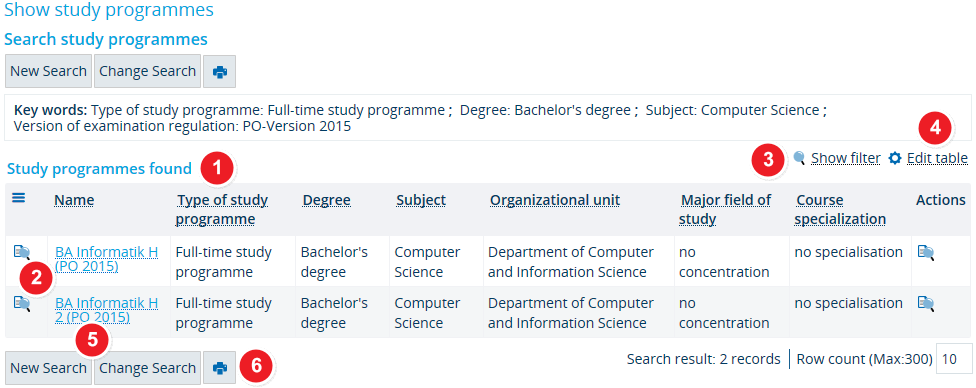
Task: Sort by Course specialization column header
Action: pyautogui.click(x=841, y=210)
